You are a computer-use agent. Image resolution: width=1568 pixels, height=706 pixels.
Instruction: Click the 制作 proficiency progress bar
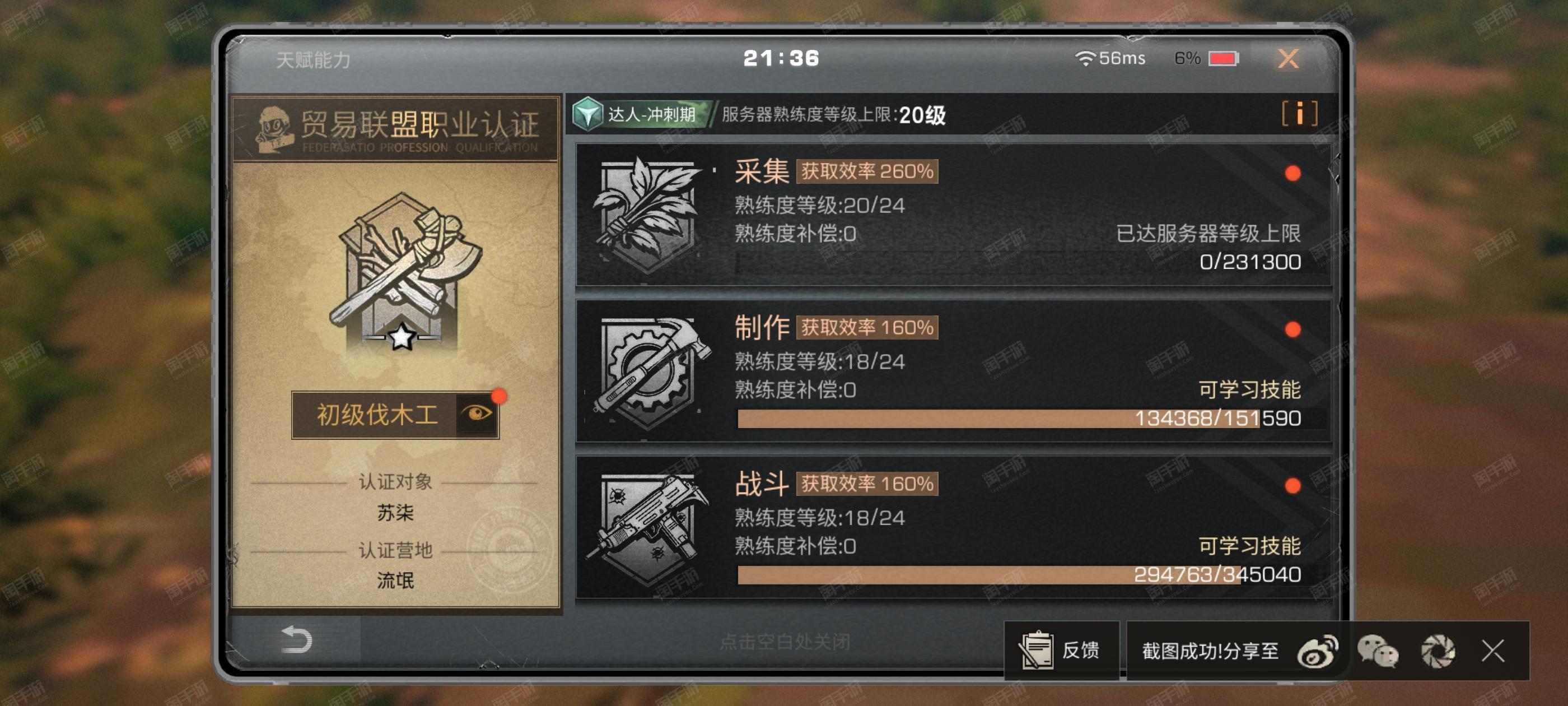[1019, 419]
